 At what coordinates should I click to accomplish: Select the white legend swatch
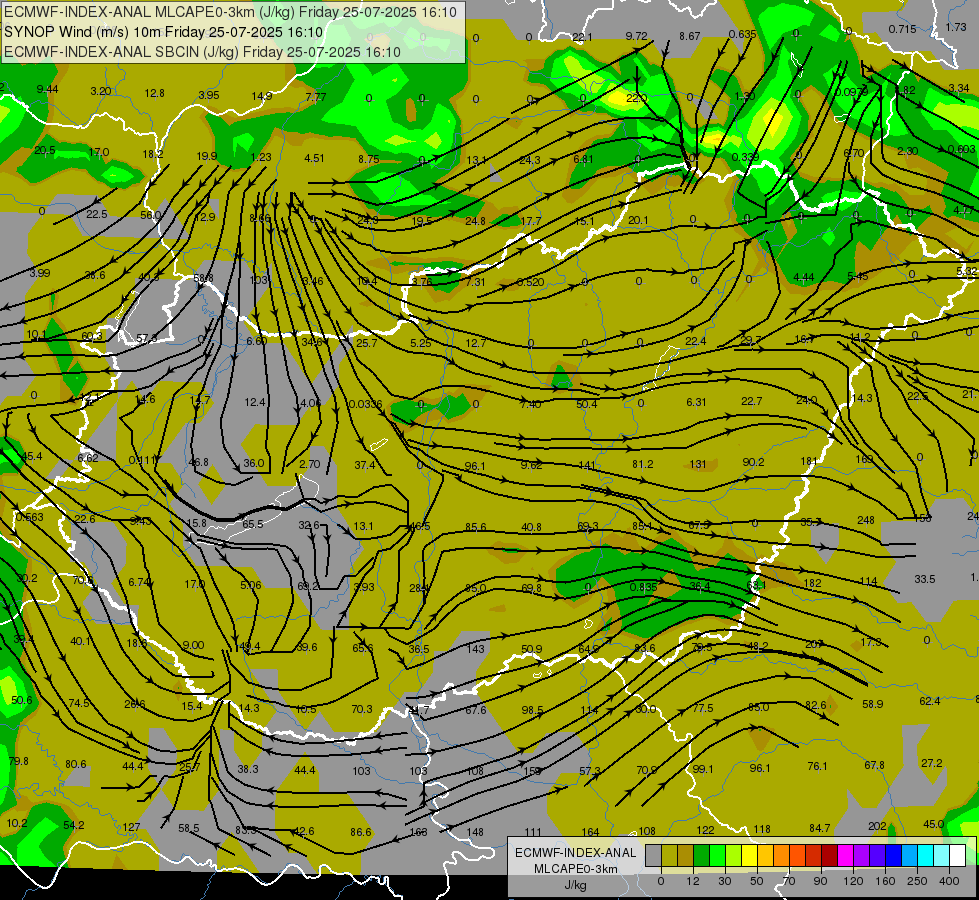[x=957, y=856]
